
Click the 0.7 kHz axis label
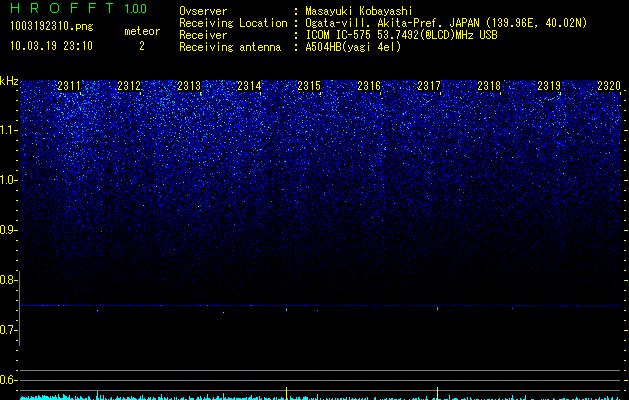click(8, 330)
